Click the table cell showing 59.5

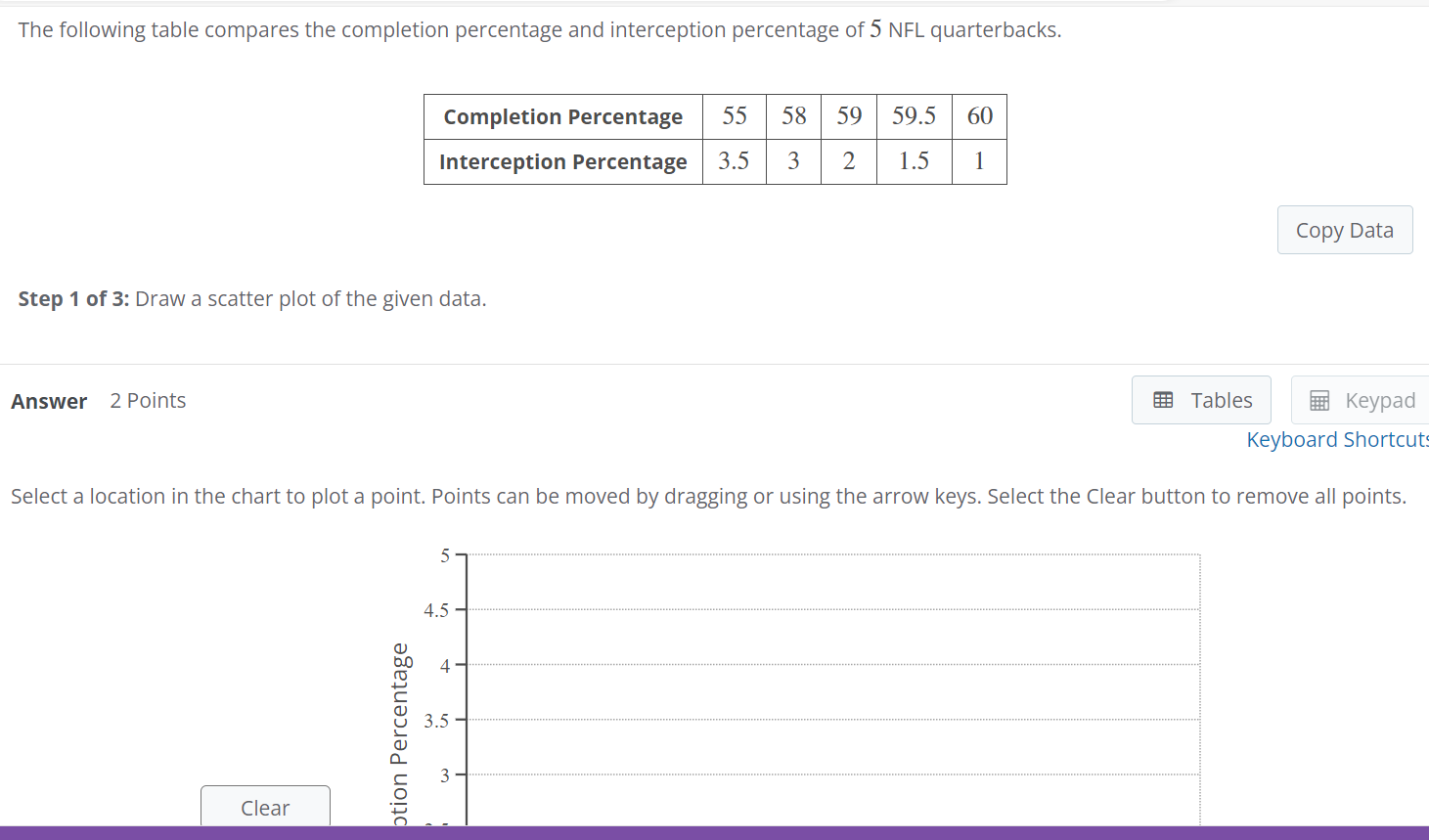click(x=914, y=115)
